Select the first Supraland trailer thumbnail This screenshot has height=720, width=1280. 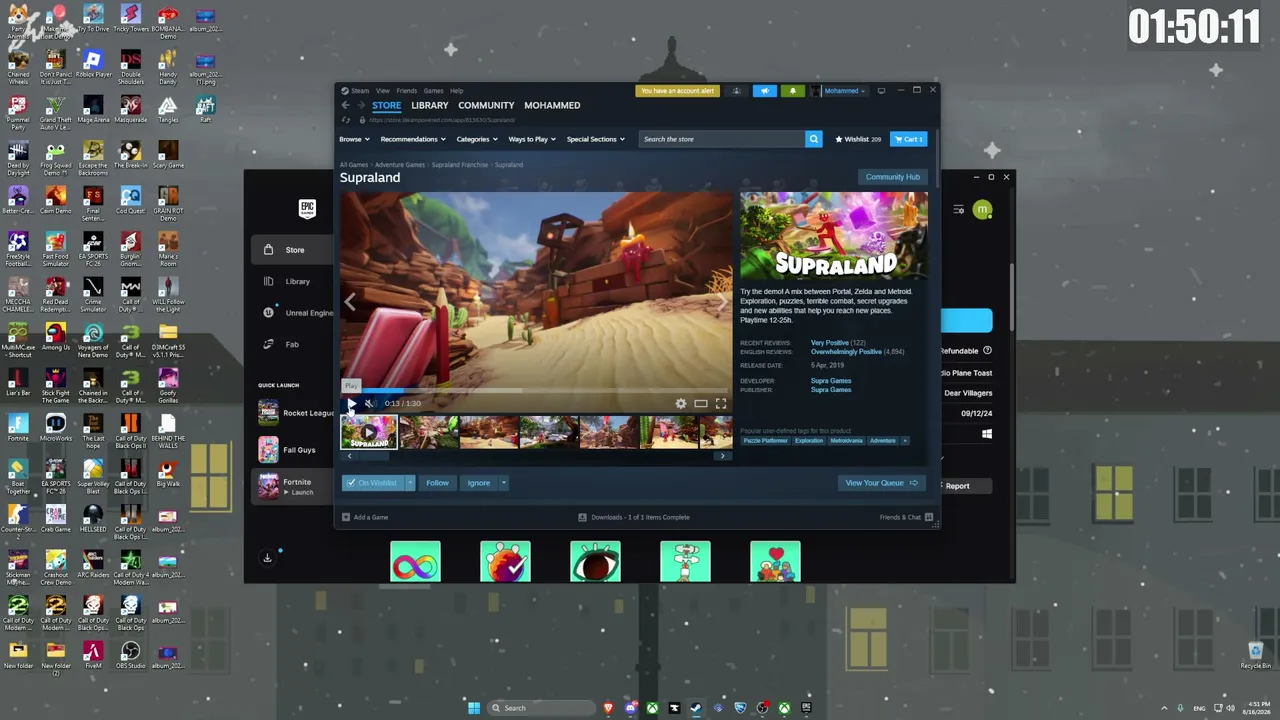[x=369, y=432]
